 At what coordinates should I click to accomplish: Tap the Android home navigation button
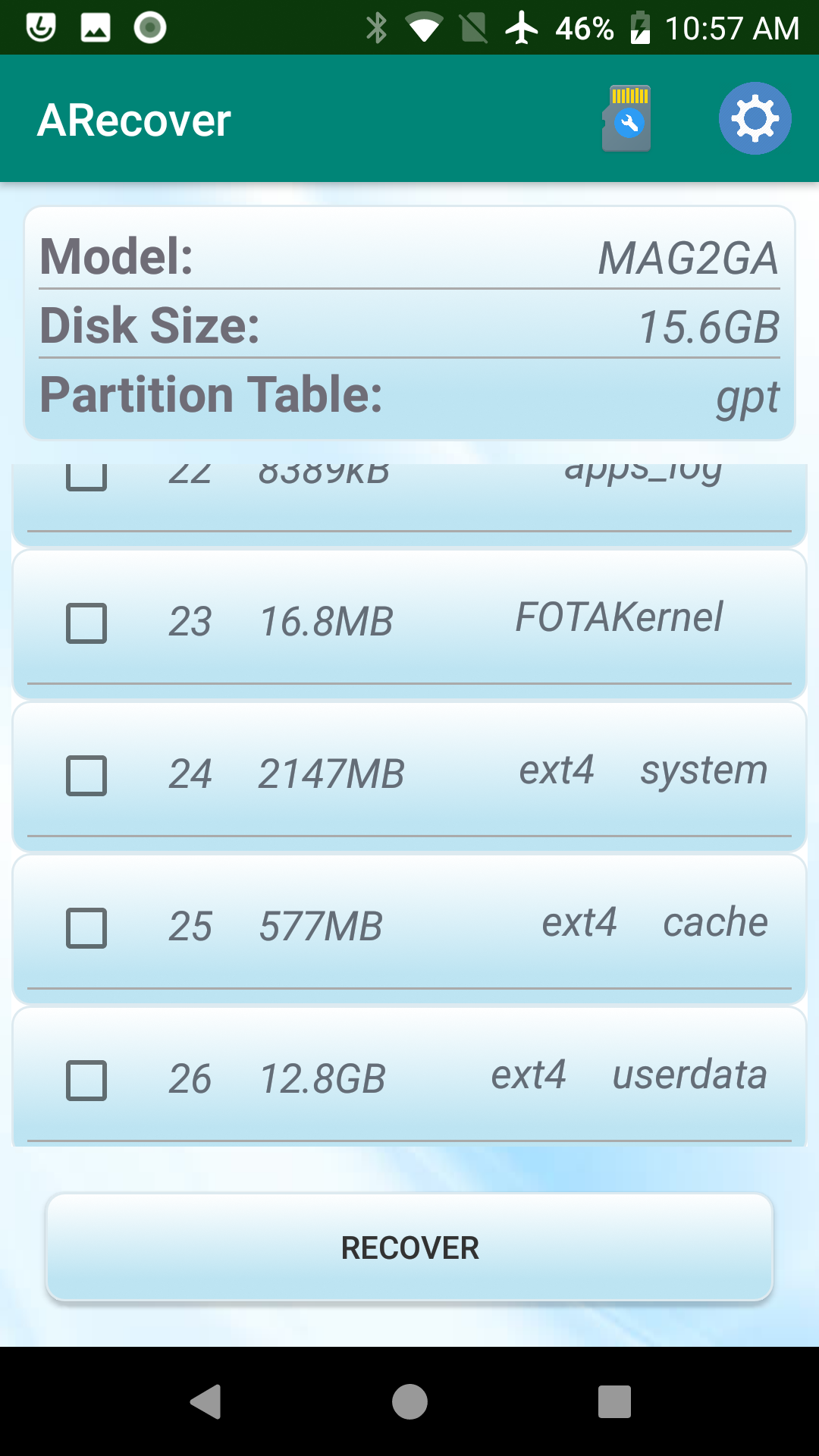click(x=409, y=1401)
